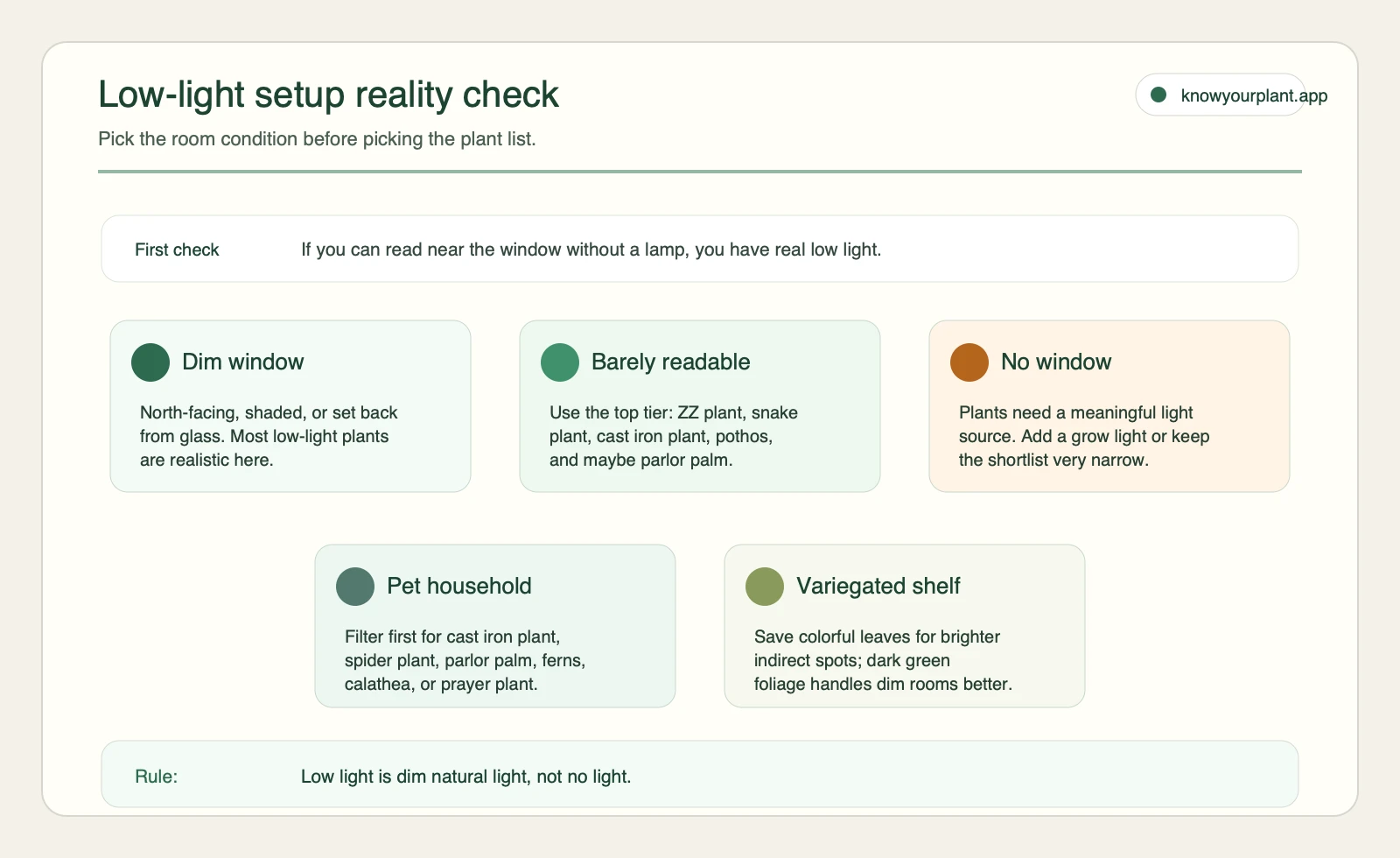1400x858 pixels.
Task: Select the Variegated shelf heading
Action: [x=878, y=586]
